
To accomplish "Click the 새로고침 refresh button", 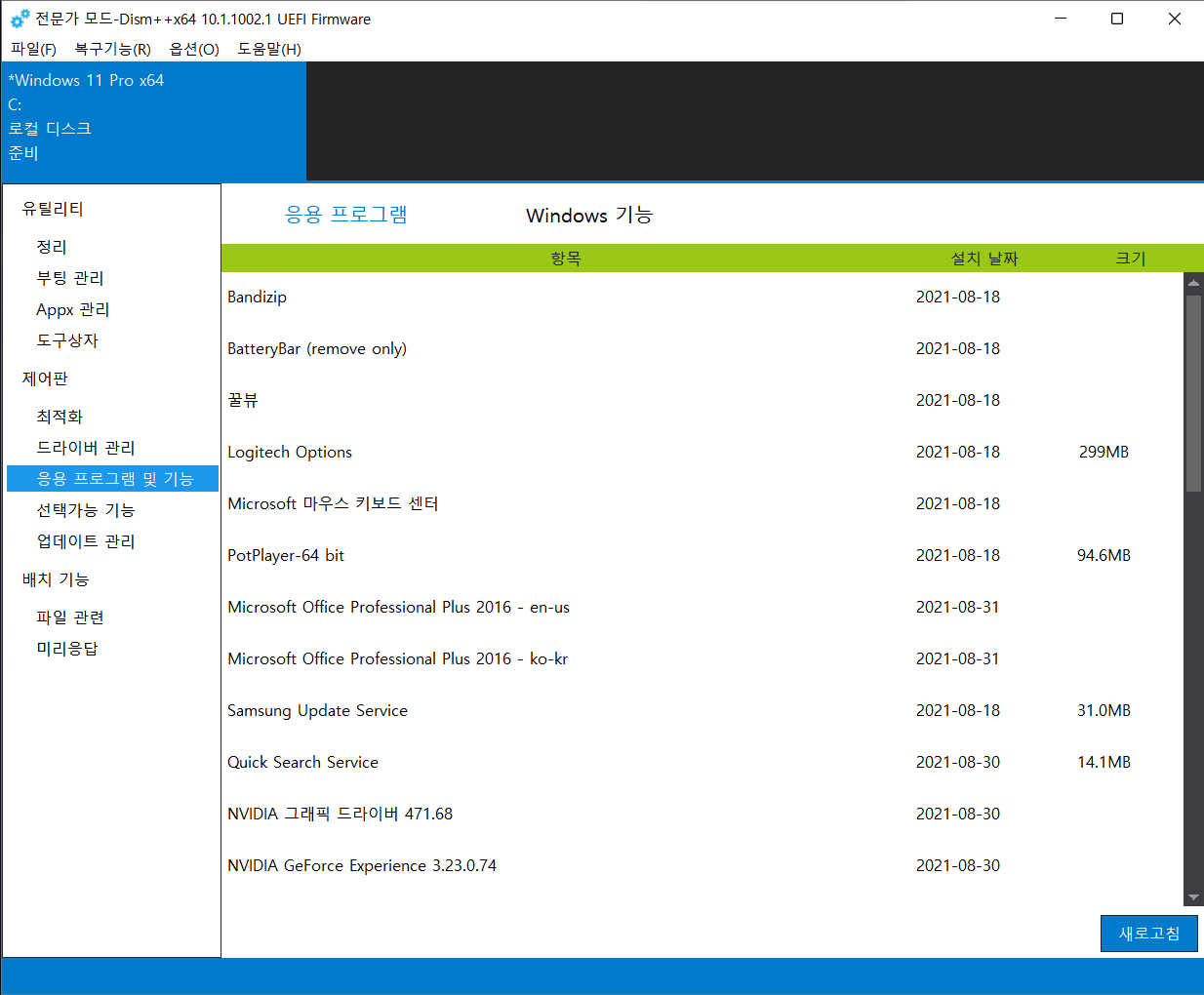I will click(1149, 934).
